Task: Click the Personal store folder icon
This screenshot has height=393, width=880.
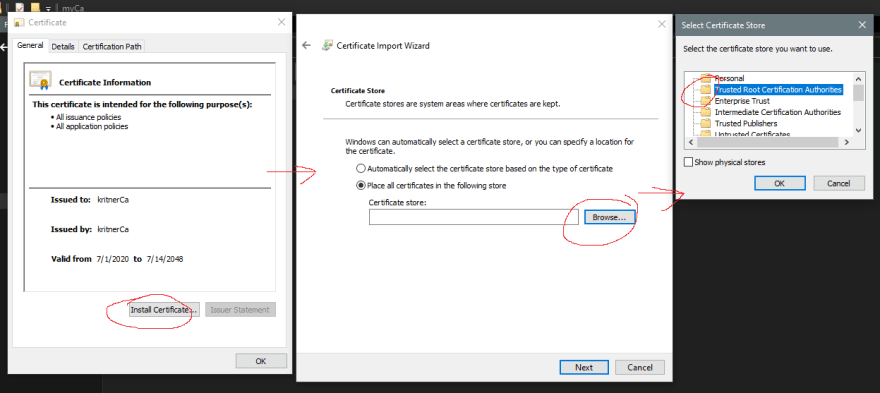Action: [705, 78]
